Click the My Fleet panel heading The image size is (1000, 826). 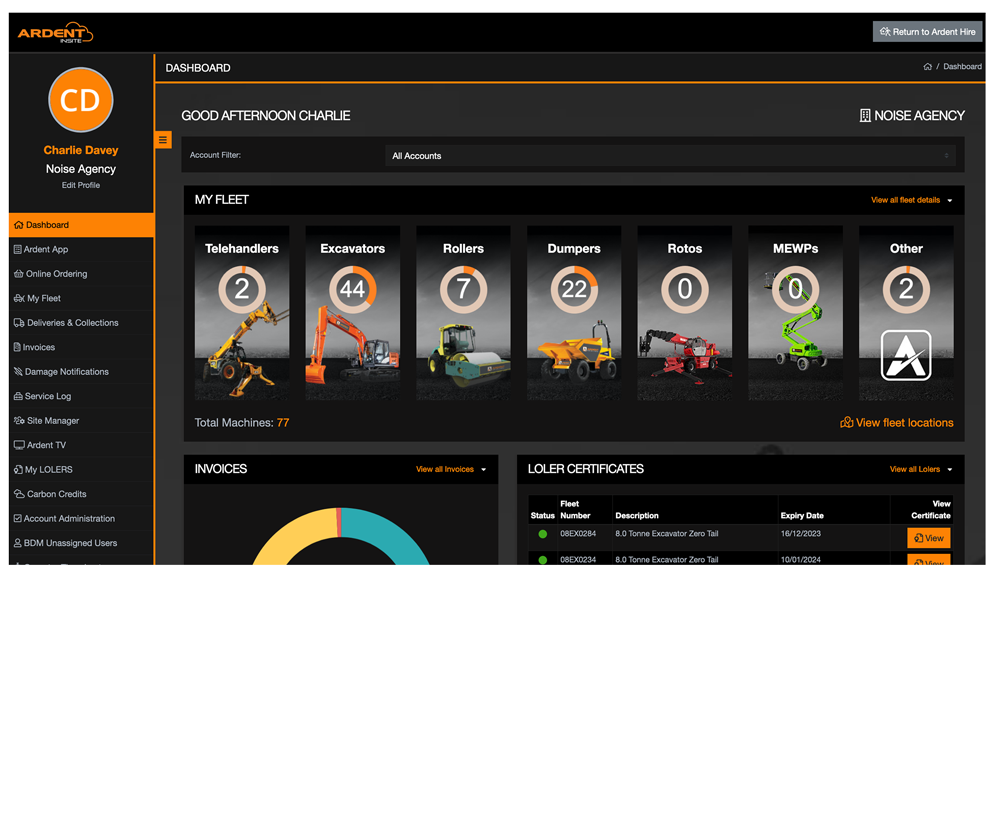point(222,200)
